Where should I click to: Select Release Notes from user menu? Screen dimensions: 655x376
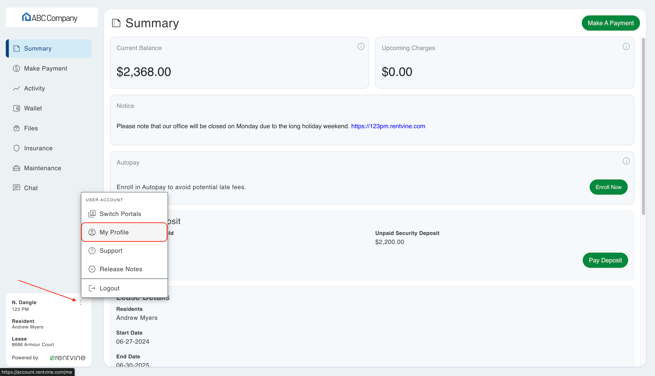pyautogui.click(x=124, y=269)
